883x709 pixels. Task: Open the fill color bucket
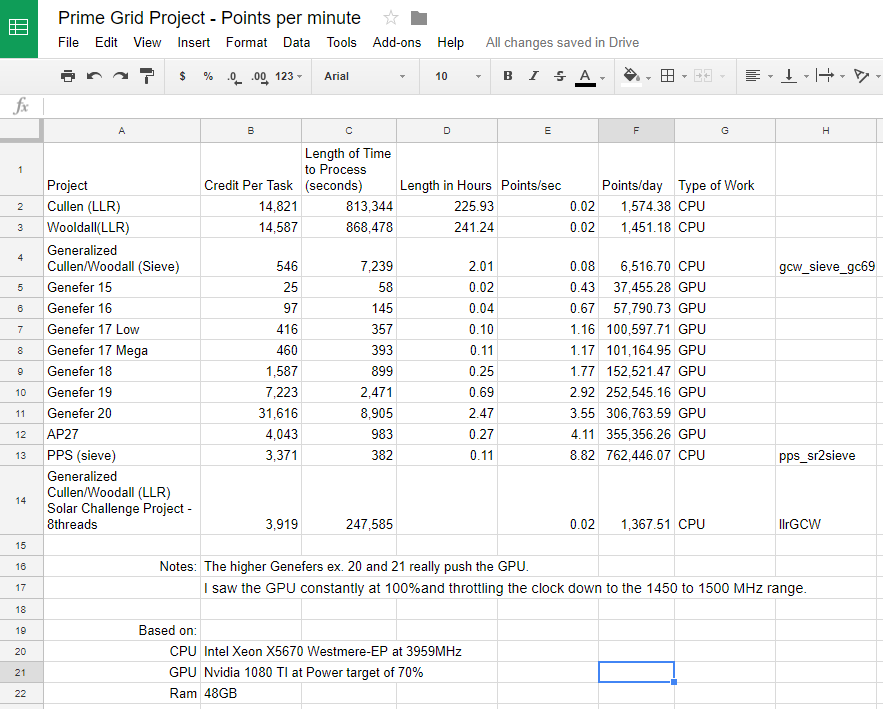tap(631, 77)
